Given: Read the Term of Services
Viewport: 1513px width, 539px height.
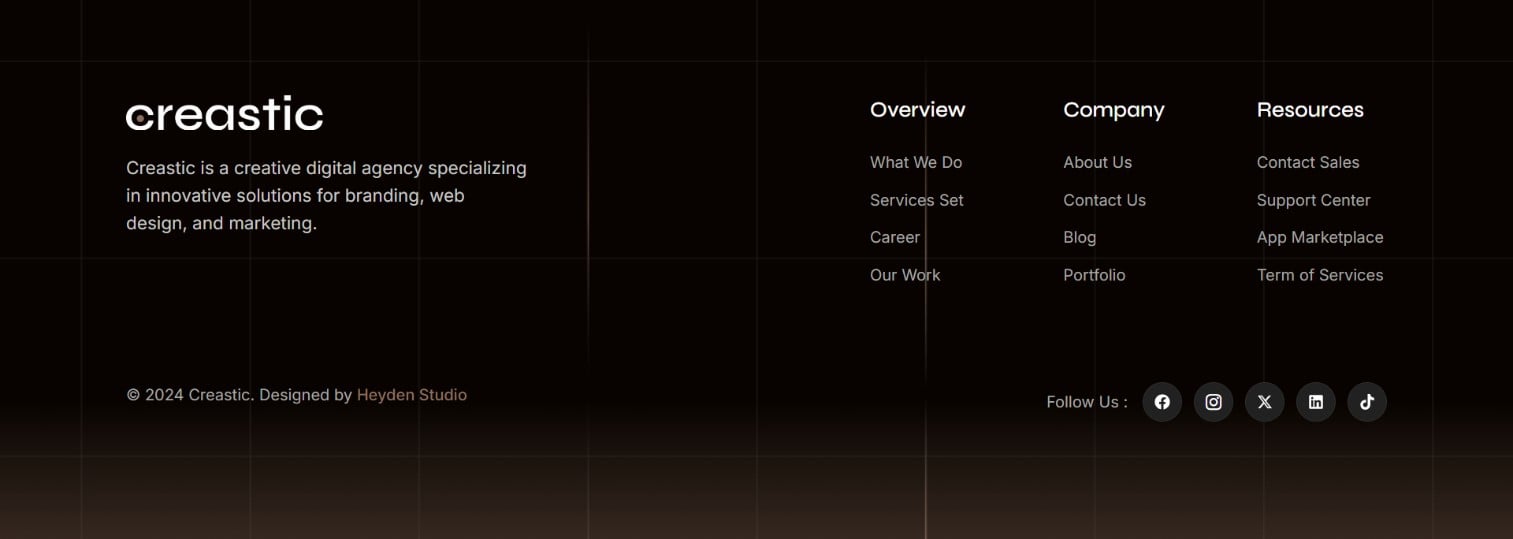Looking at the screenshot, I should coord(1320,275).
